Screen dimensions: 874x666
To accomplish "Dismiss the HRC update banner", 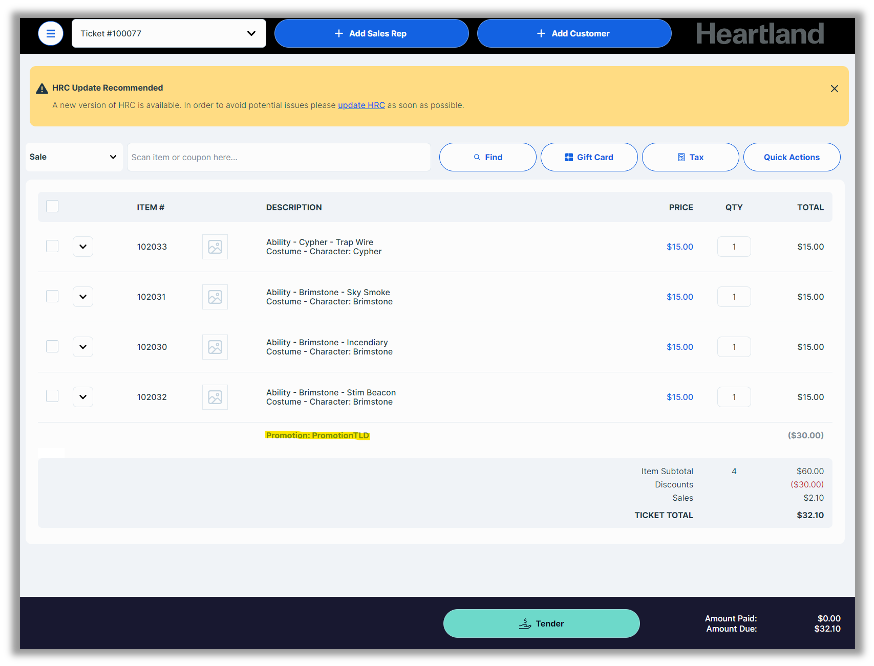I will [x=834, y=88].
